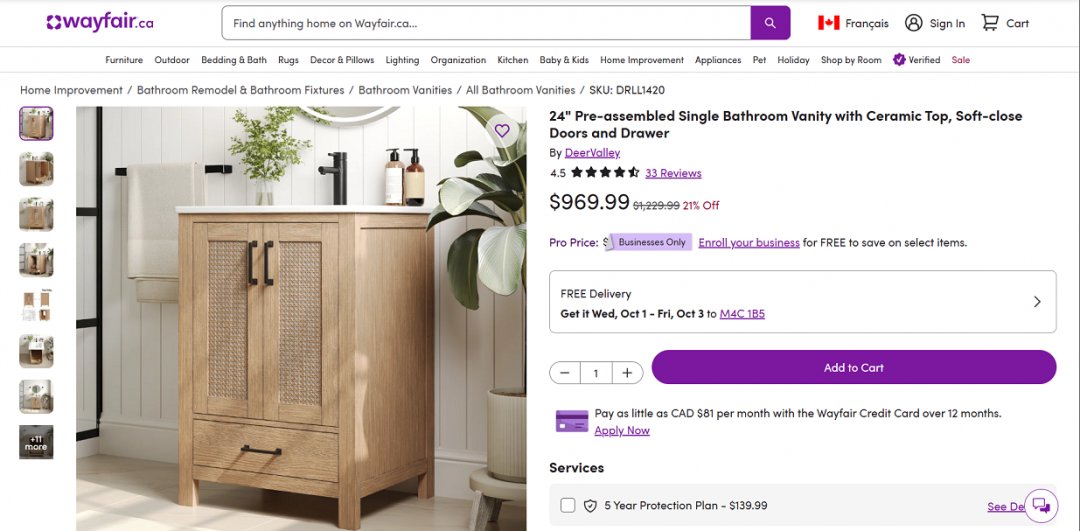The image size is (1080, 531).
Task: Click the Verified badge icon
Action: click(899, 60)
